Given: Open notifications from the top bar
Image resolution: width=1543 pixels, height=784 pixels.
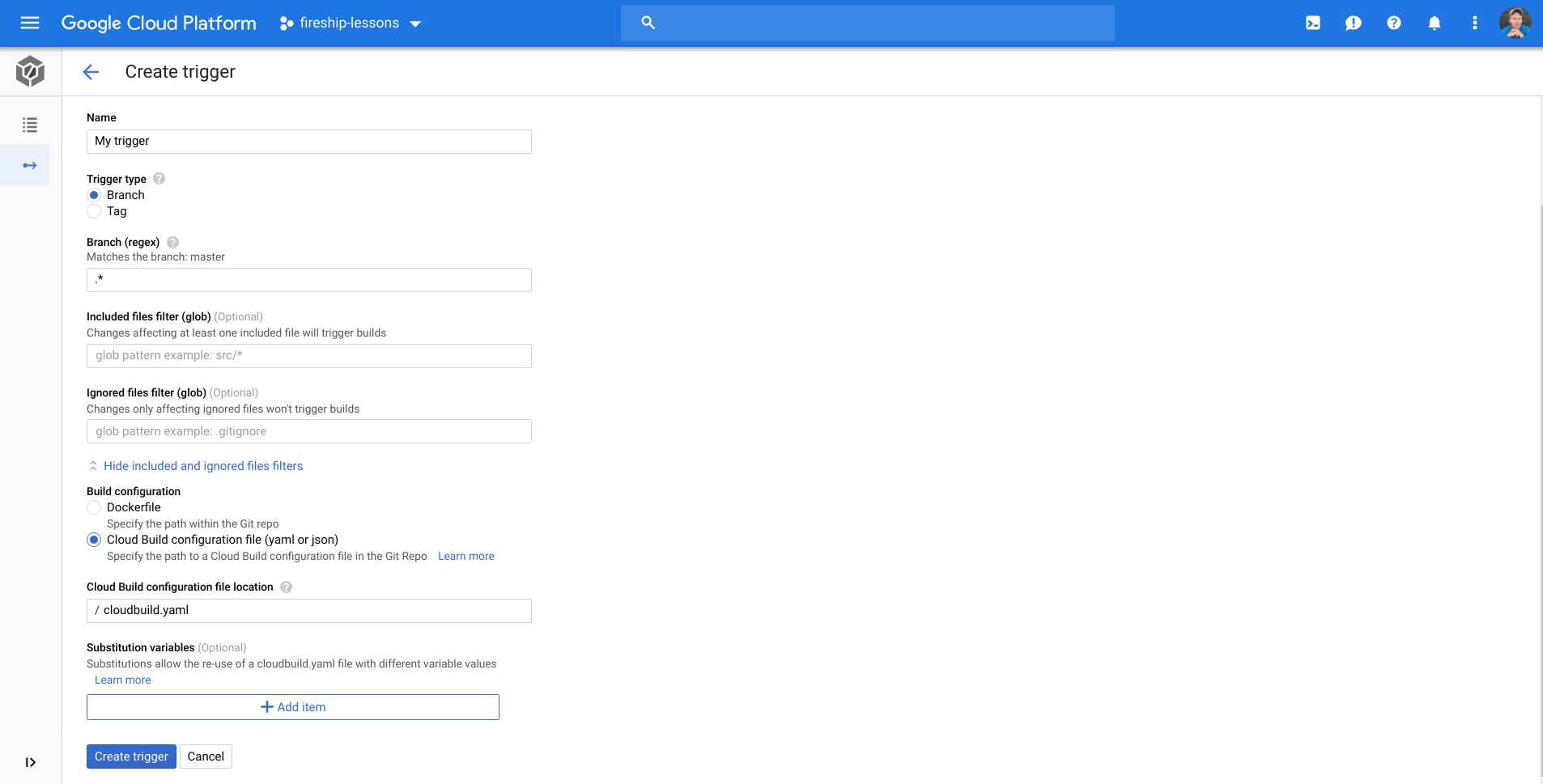Looking at the screenshot, I should point(1434,23).
